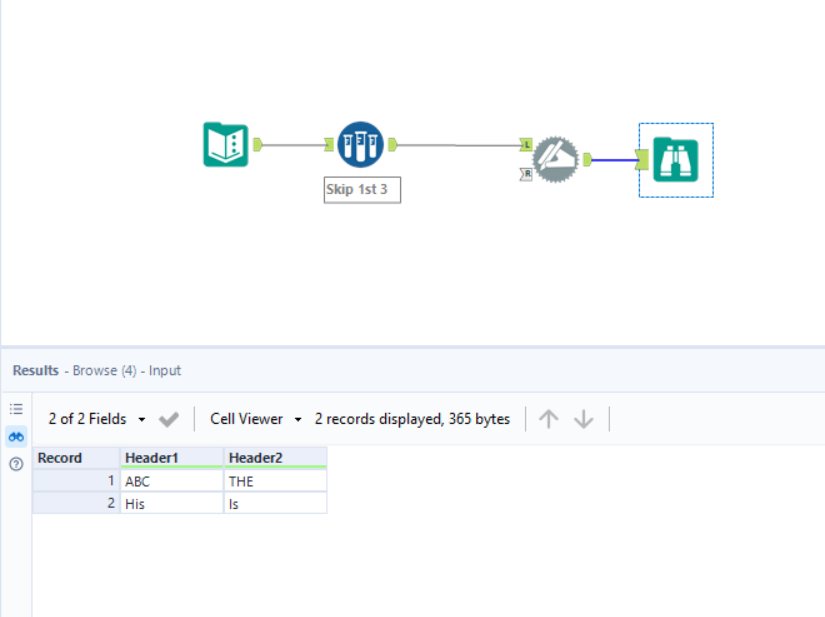
Task: Click the Skip 1st 3 annotation label
Action: pos(361,189)
